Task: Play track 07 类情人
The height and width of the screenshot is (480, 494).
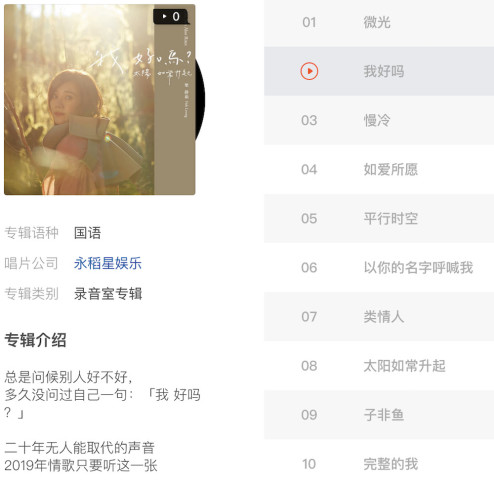Action: coord(379,316)
